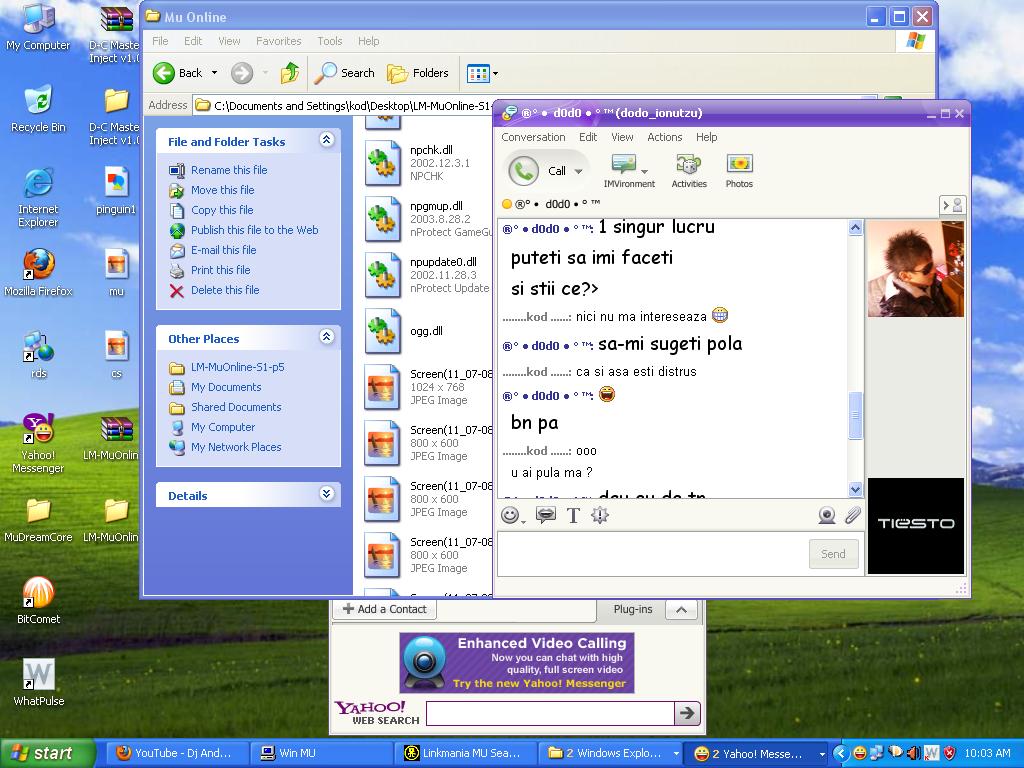Open the Views dropdown arrow
Screen dimensions: 1024x768
(x=495, y=73)
